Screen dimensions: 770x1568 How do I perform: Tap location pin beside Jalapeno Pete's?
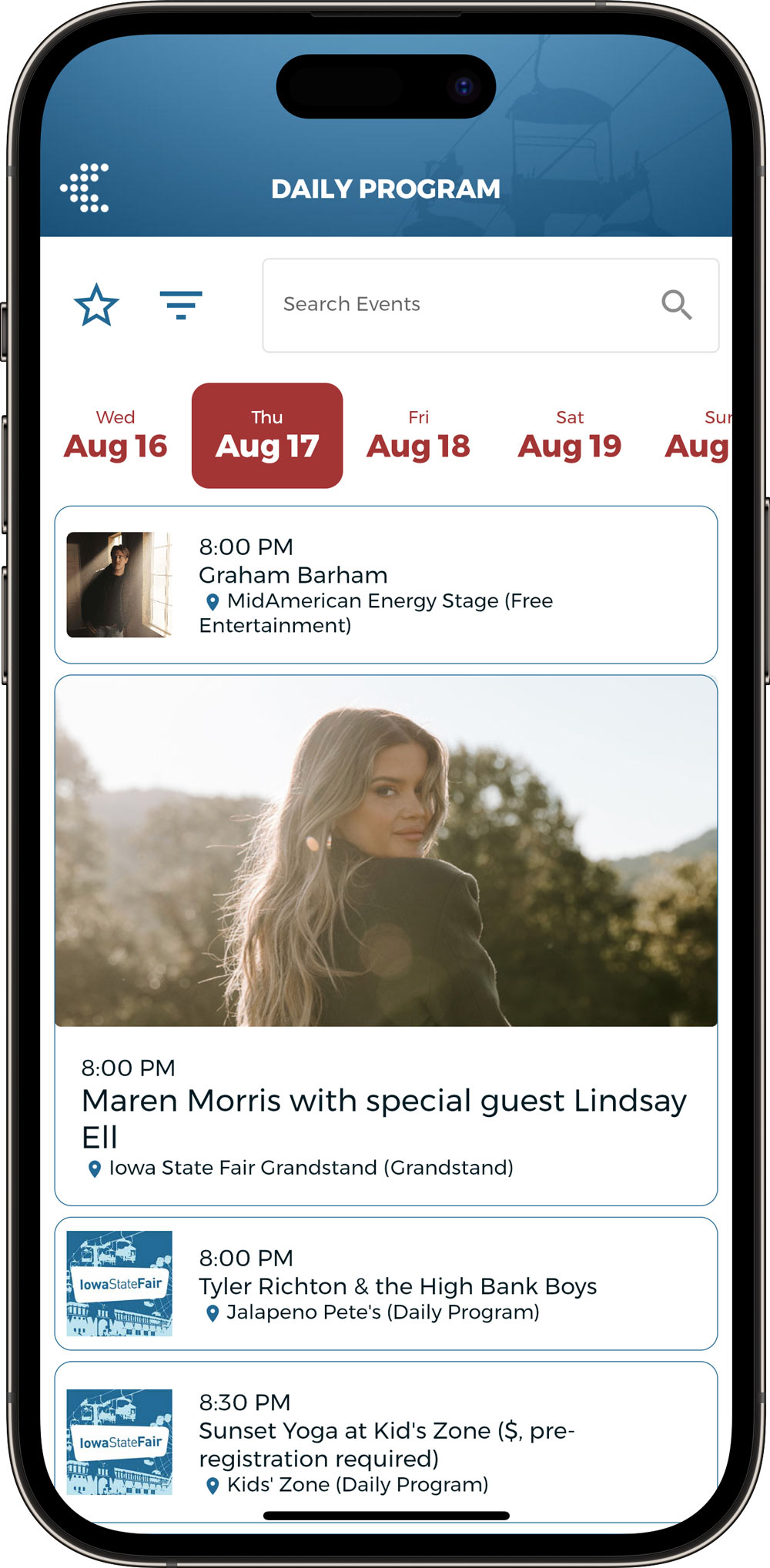(213, 1312)
